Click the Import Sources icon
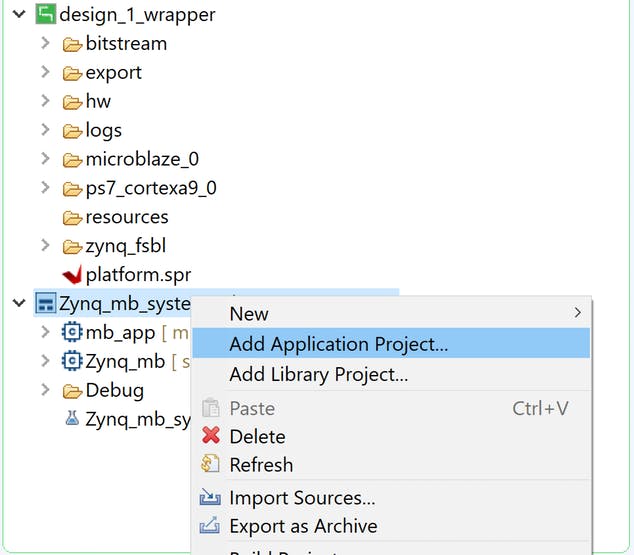Image resolution: width=634 pixels, height=555 pixels. tap(211, 497)
